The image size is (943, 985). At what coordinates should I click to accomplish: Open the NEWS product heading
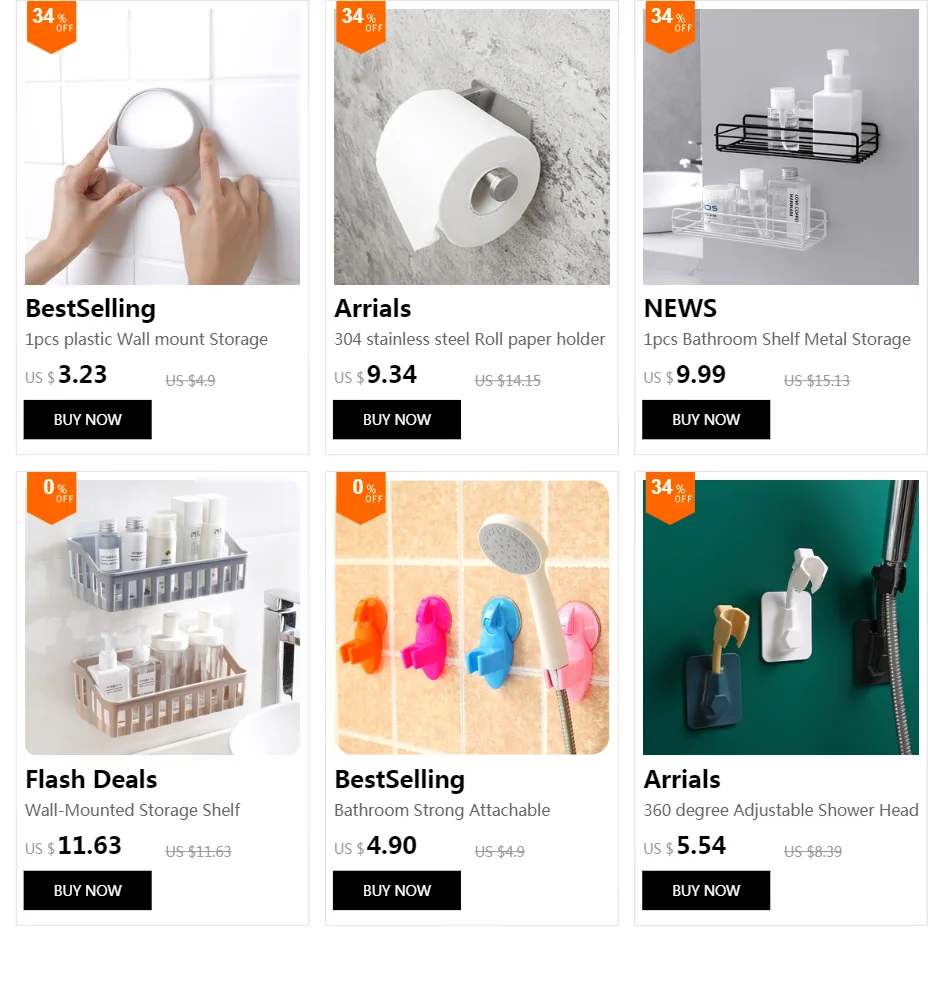pos(680,308)
